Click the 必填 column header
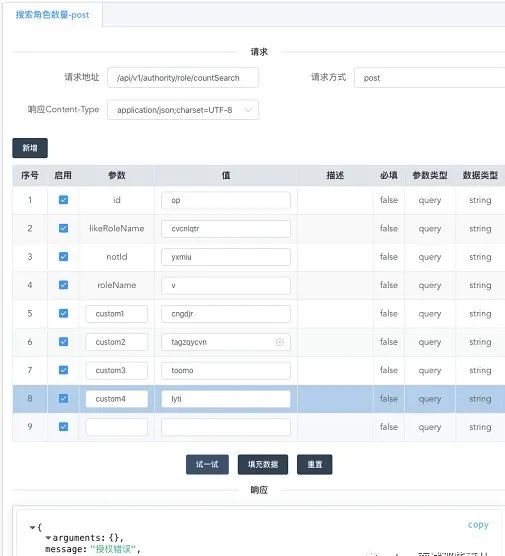Screen dimensions: 505x556 pos(389,176)
